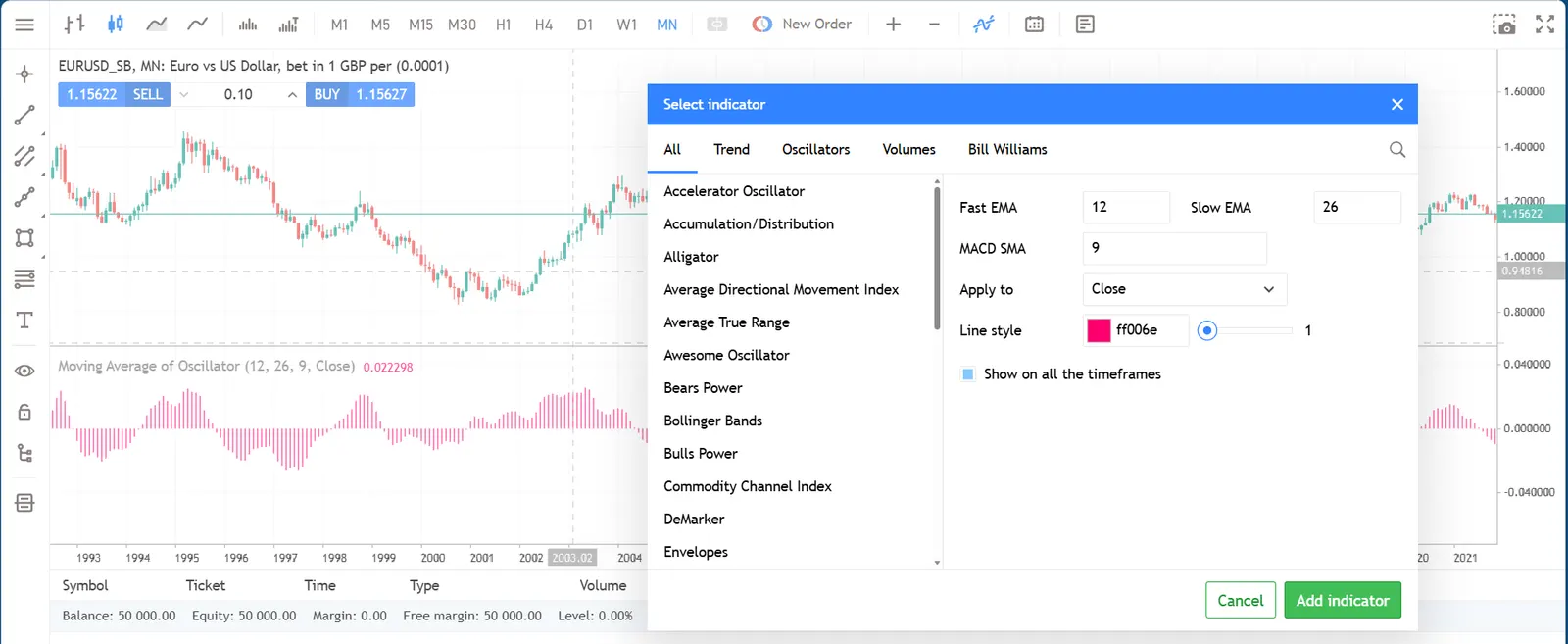Toggle object visibility eye icon

[x=24, y=372]
